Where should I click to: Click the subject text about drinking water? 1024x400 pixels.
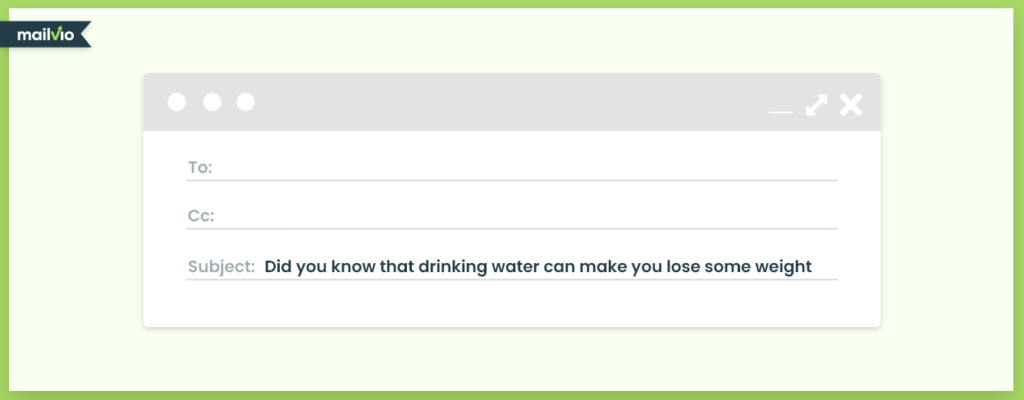[x=538, y=267]
